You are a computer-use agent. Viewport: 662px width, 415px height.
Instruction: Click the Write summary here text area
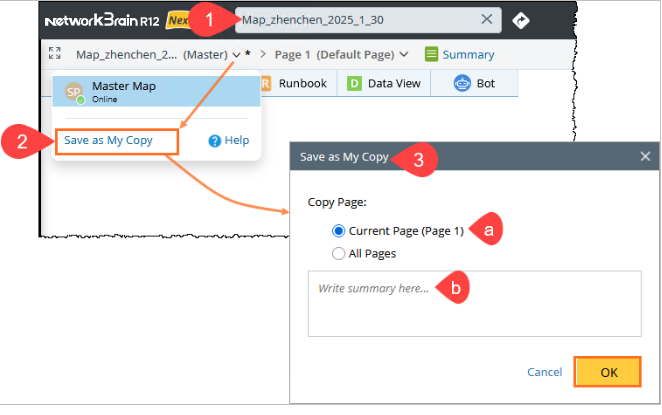(x=475, y=304)
